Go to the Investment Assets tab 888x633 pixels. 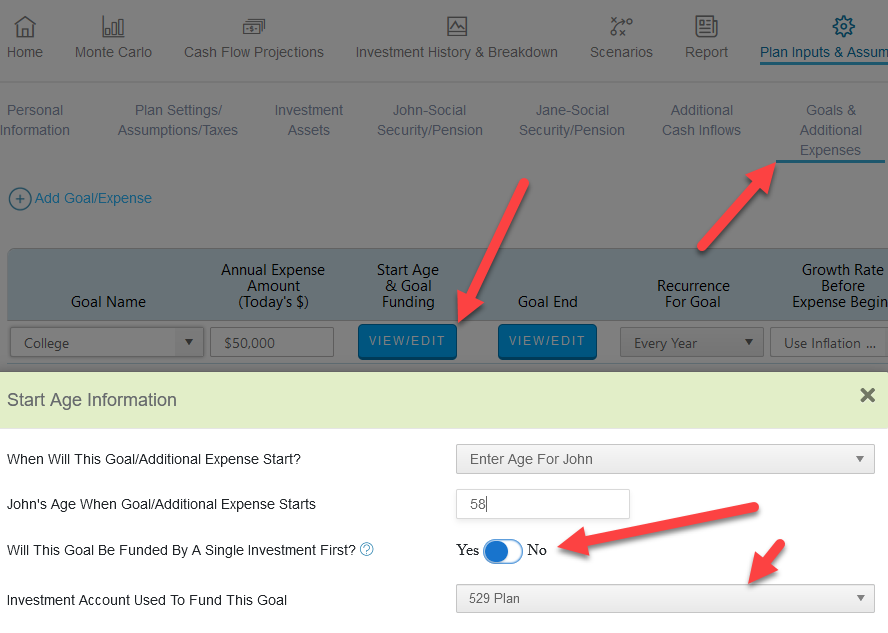pyautogui.click(x=309, y=120)
